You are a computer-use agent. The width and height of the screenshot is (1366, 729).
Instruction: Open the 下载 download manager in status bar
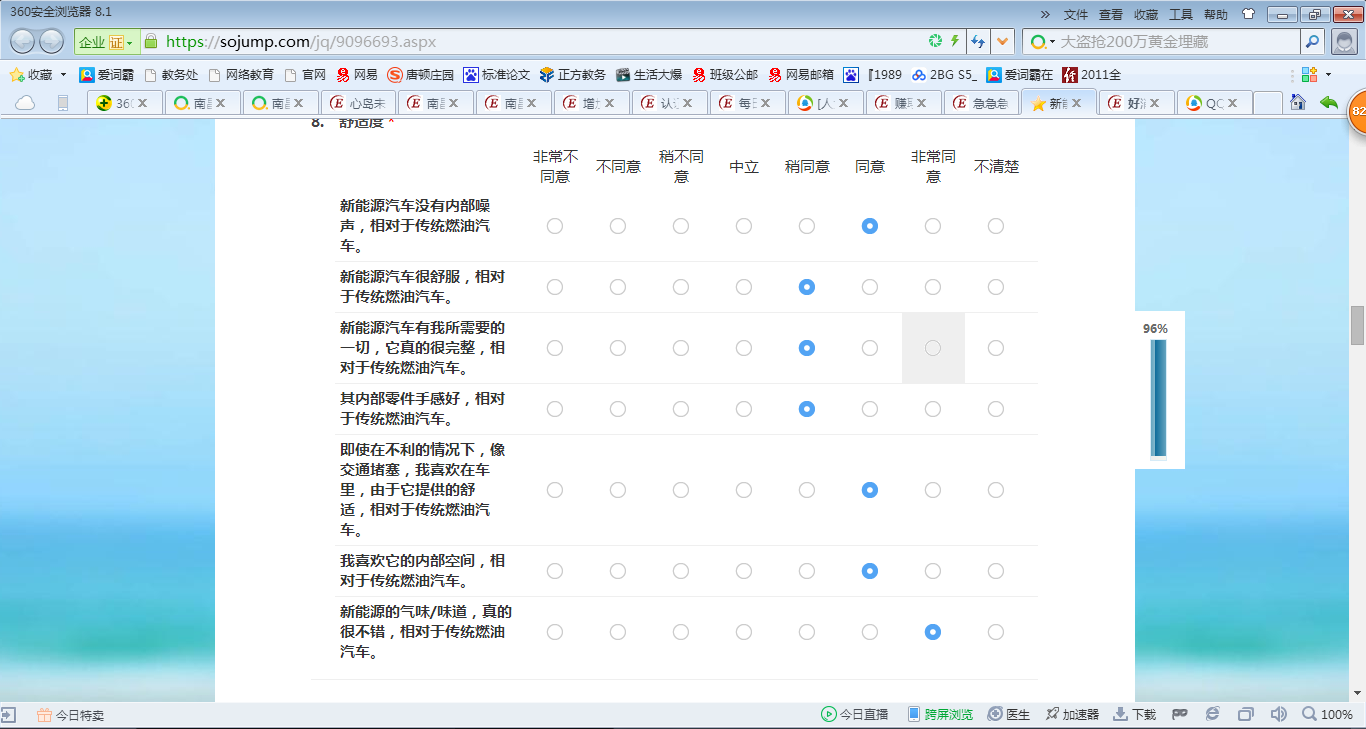coord(1135,714)
